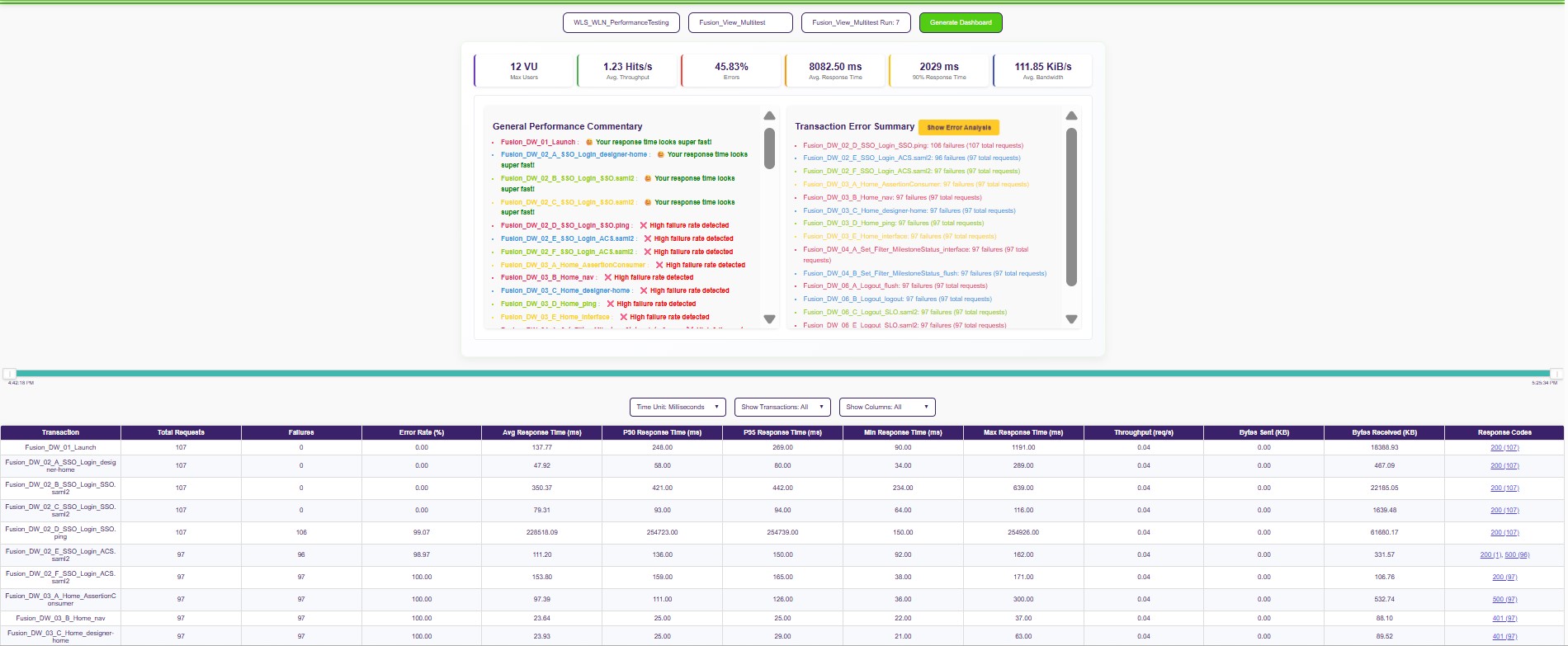Click the Error Rate (%) column header
This screenshot has height=646, width=1568.
click(x=422, y=432)
